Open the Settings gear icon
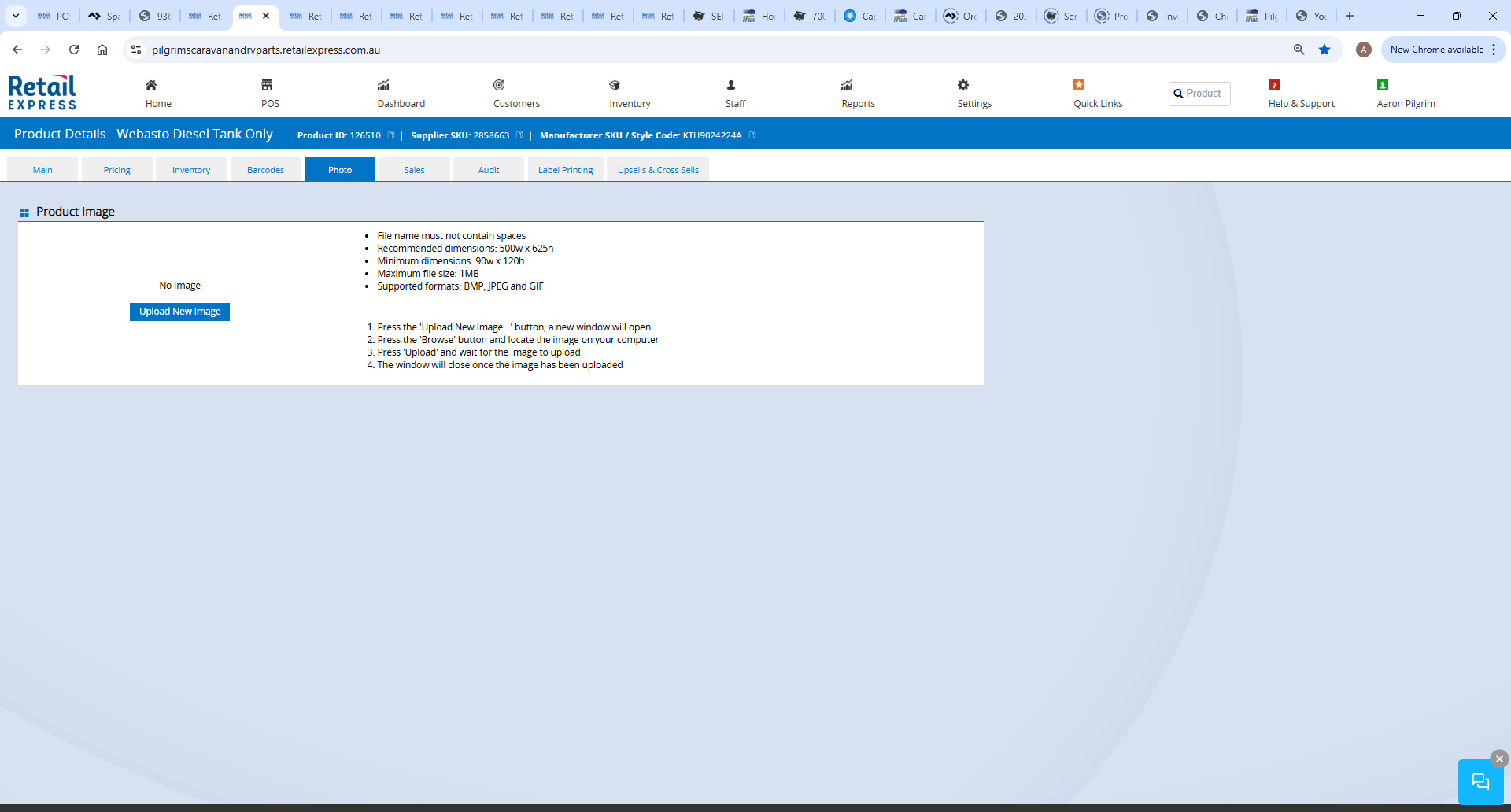Viewport: 1511px width, 812px height. click(x=963, y=85)
